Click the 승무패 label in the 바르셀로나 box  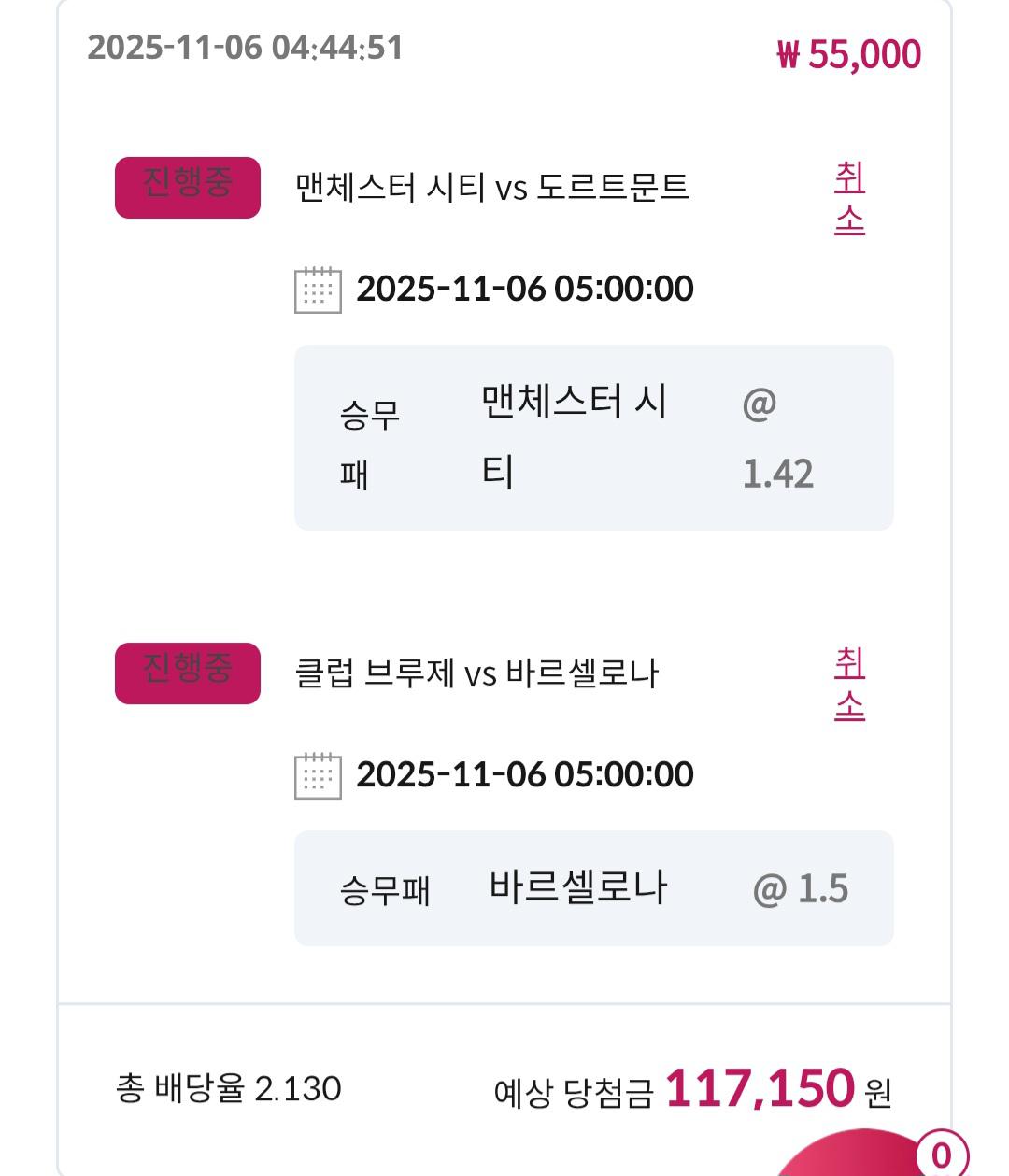point(385,890)
